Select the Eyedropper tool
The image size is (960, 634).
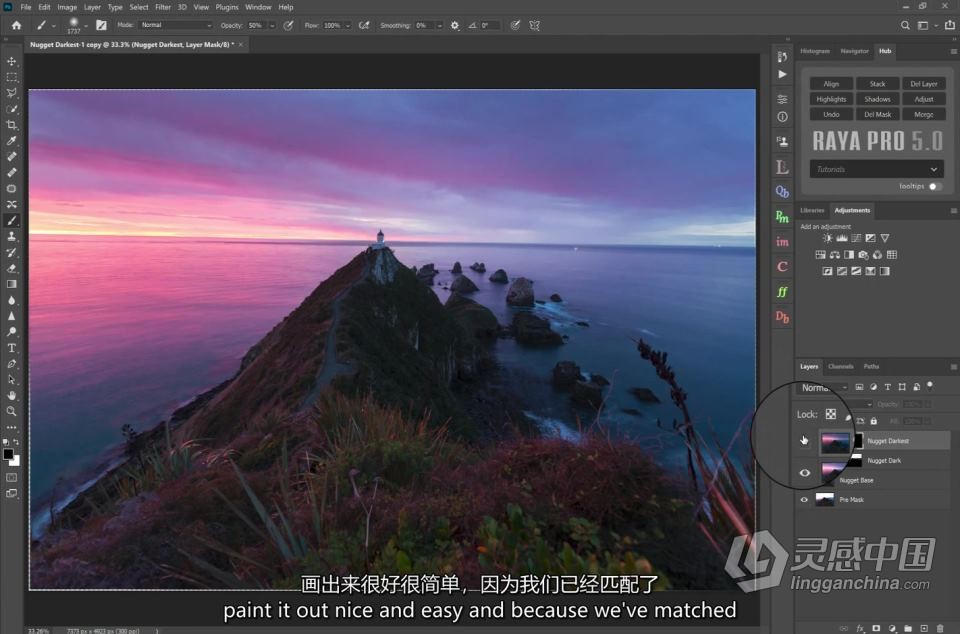coord(12,141)
